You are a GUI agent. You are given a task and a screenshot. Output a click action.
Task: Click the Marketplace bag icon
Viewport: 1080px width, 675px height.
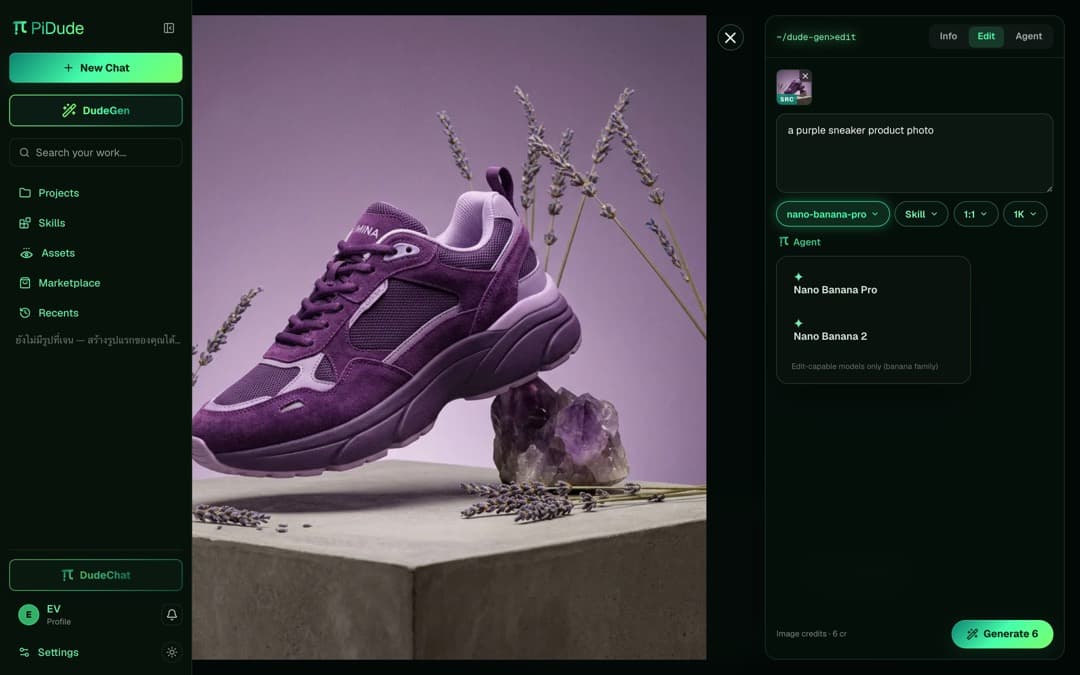pyautogui.click(x=25, y=283)
